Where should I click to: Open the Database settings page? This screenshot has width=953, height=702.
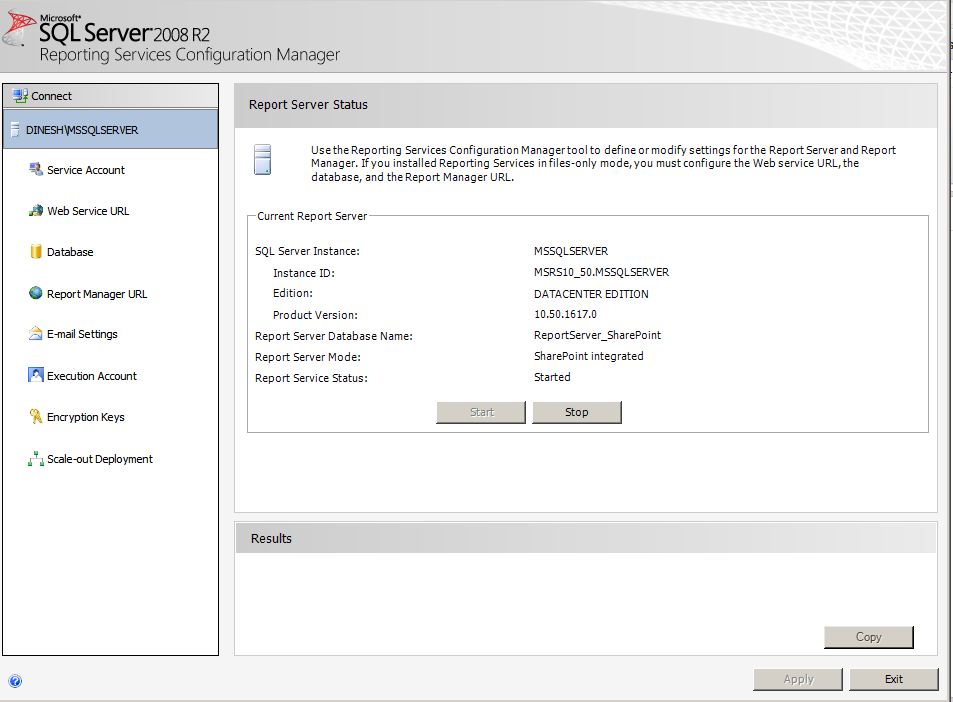point(70,252)
